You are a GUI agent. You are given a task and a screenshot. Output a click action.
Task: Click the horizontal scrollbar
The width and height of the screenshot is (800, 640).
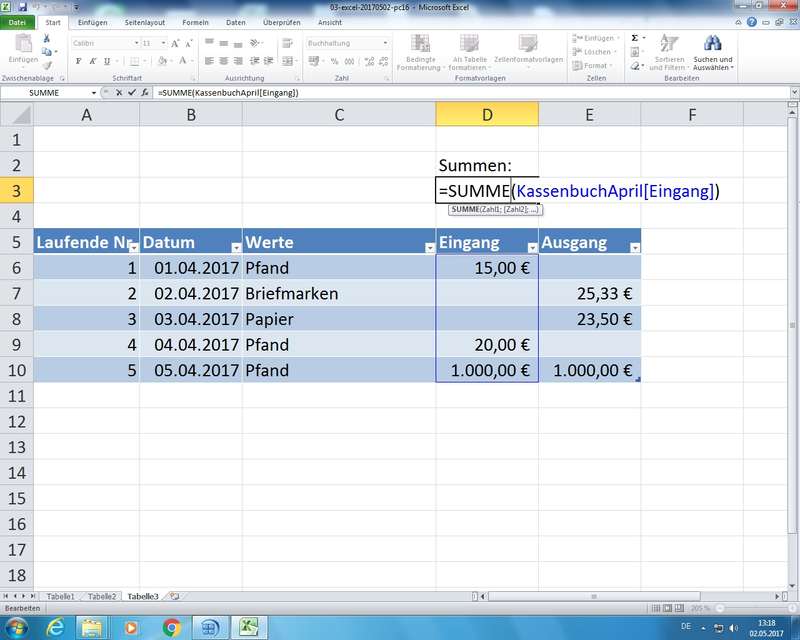pyautogui.click(x=594, y=596)
